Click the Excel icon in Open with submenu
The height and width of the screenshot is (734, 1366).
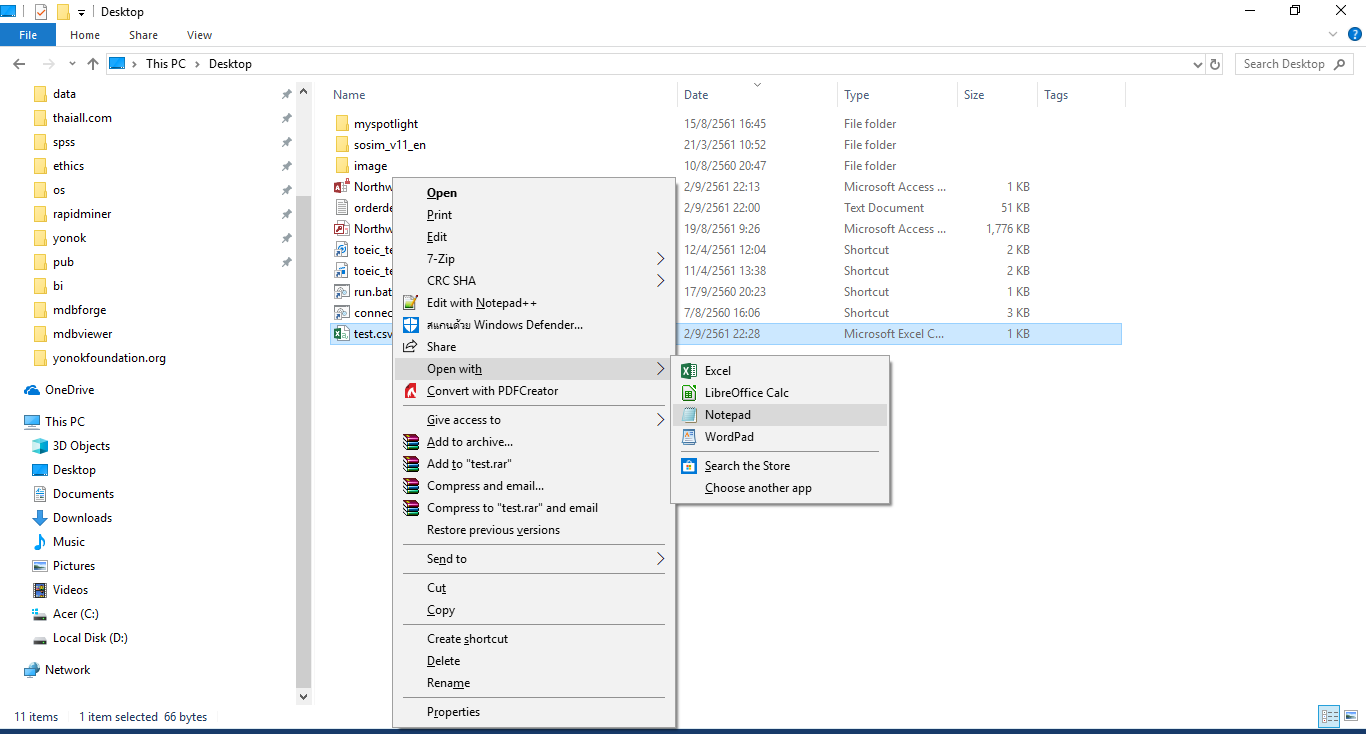[x=688, y=371]
